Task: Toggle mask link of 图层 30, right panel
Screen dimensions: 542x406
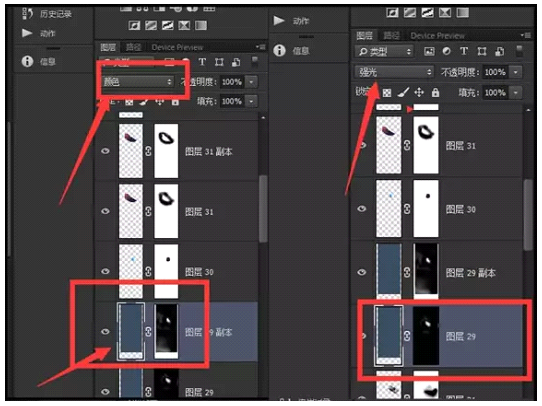Action: [x=407, y=209]
